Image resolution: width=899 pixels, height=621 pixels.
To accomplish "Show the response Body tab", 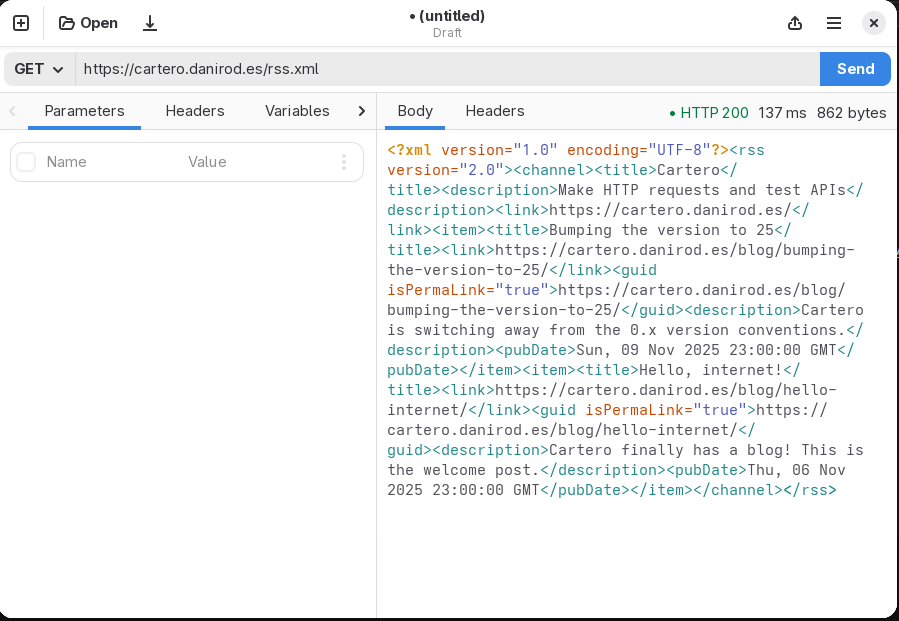I will tap(414, 111).
